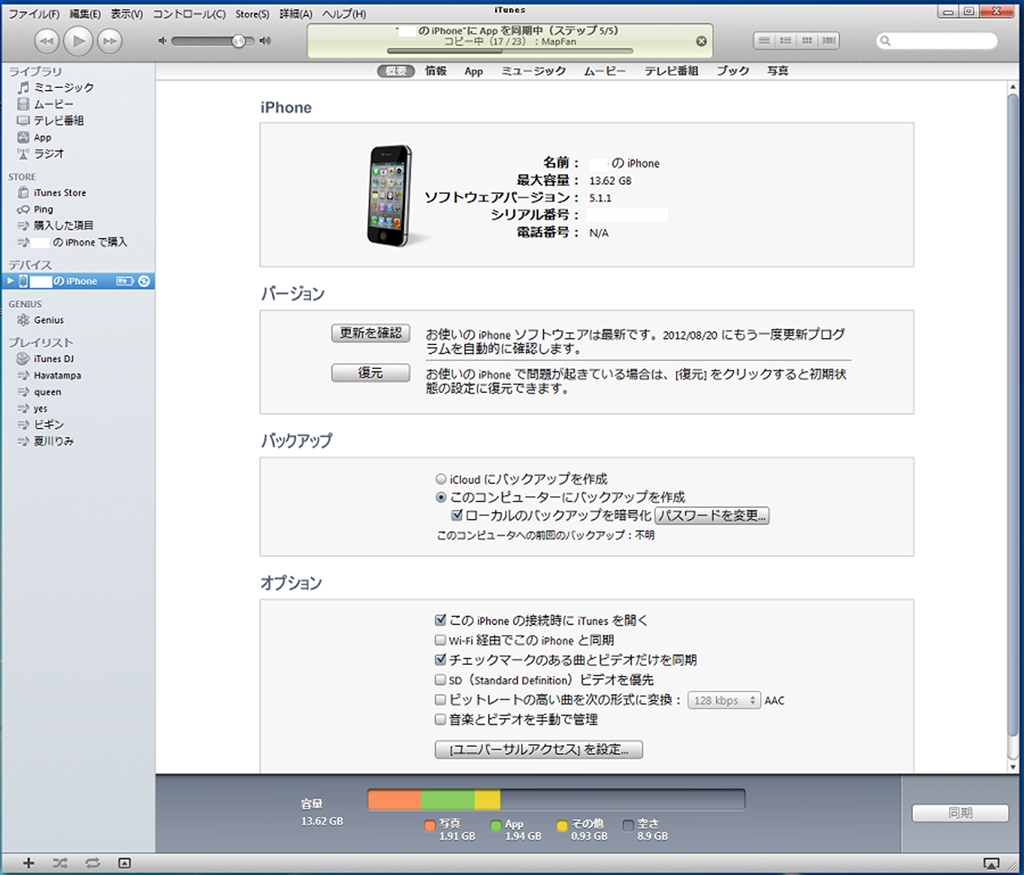Open the ヘルプ(H) menu
1024x875 pixels.
344,14
